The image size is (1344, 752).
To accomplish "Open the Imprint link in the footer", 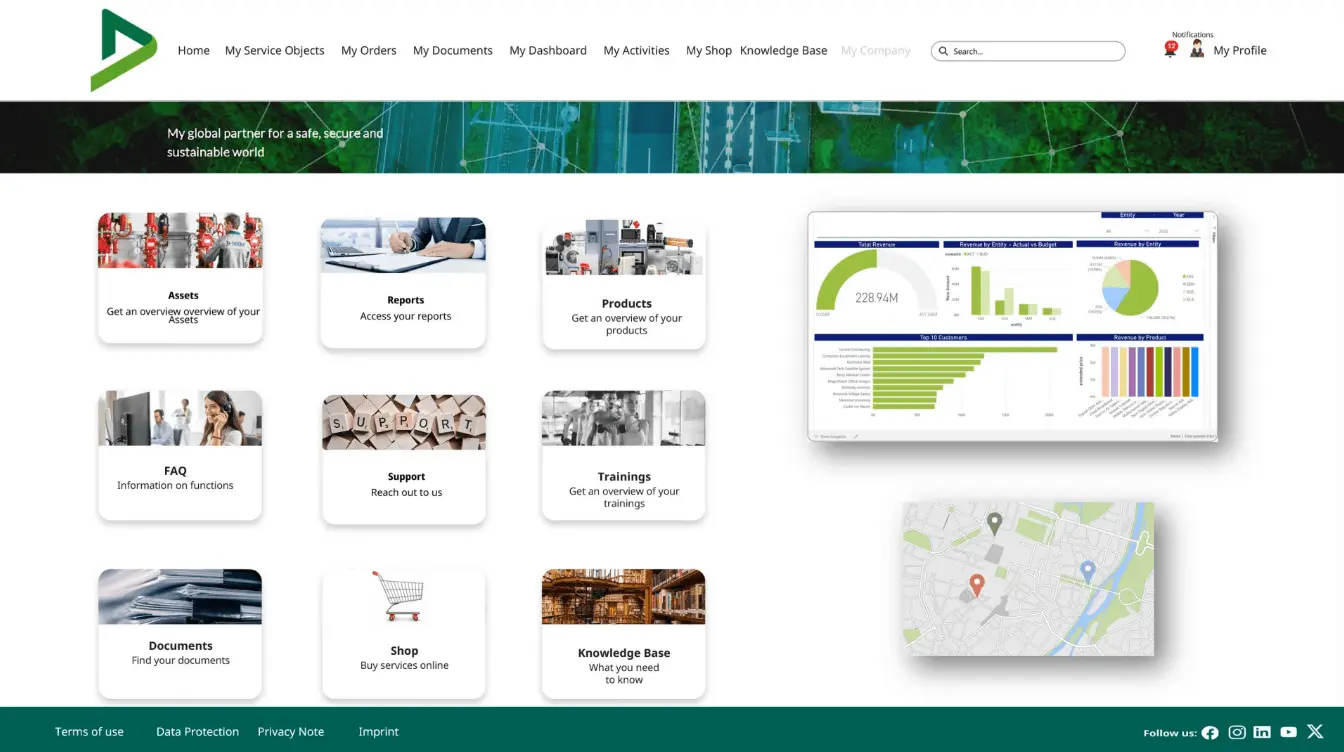I will click(378, 731).
